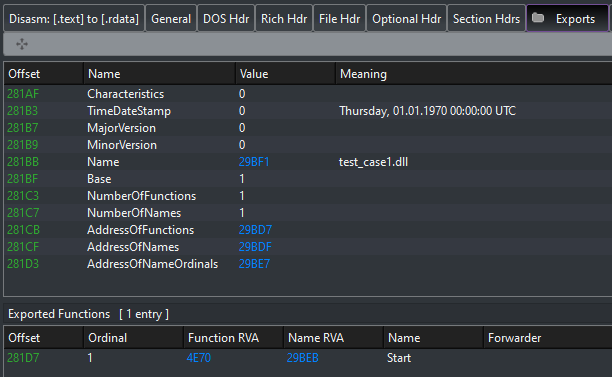
Task: Open the Optional Hdr tab
Action: [x=406, y=19]
